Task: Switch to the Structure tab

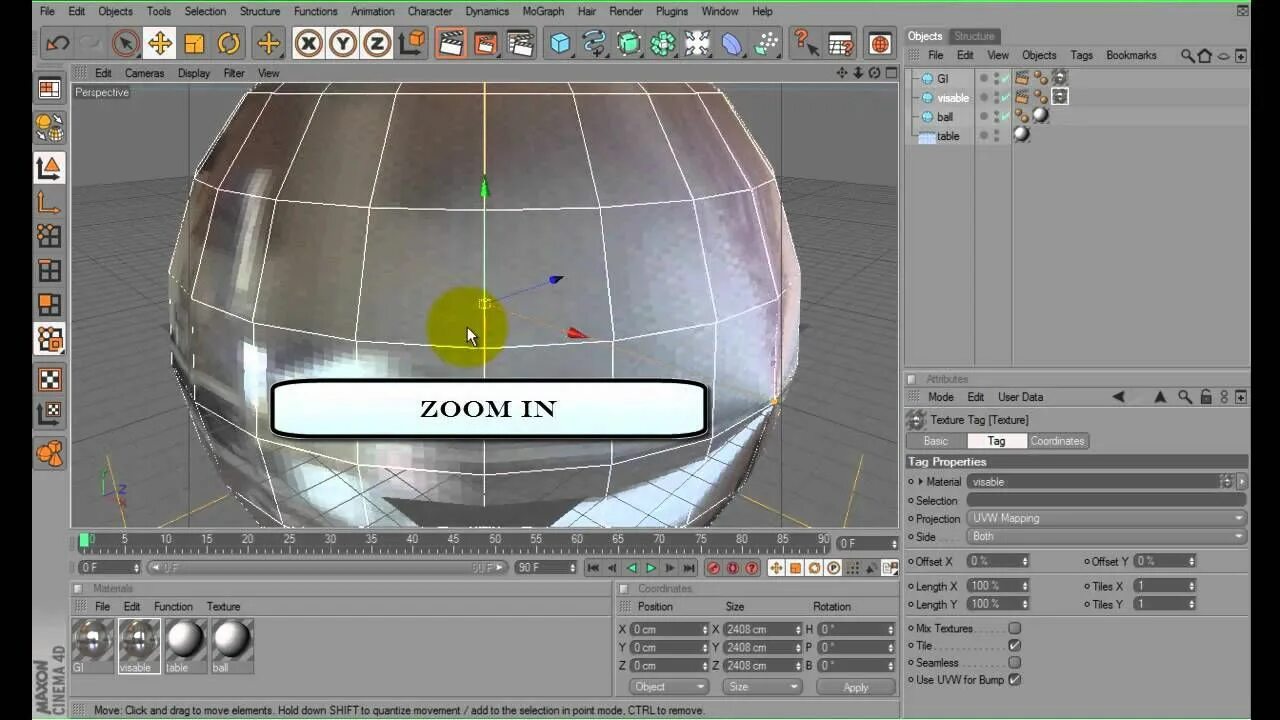Action: coord(974,36)
